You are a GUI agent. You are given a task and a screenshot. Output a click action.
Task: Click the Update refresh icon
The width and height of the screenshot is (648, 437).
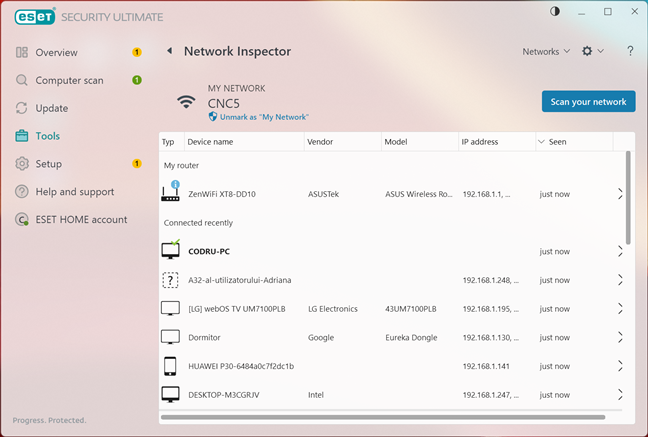(21, 108)
